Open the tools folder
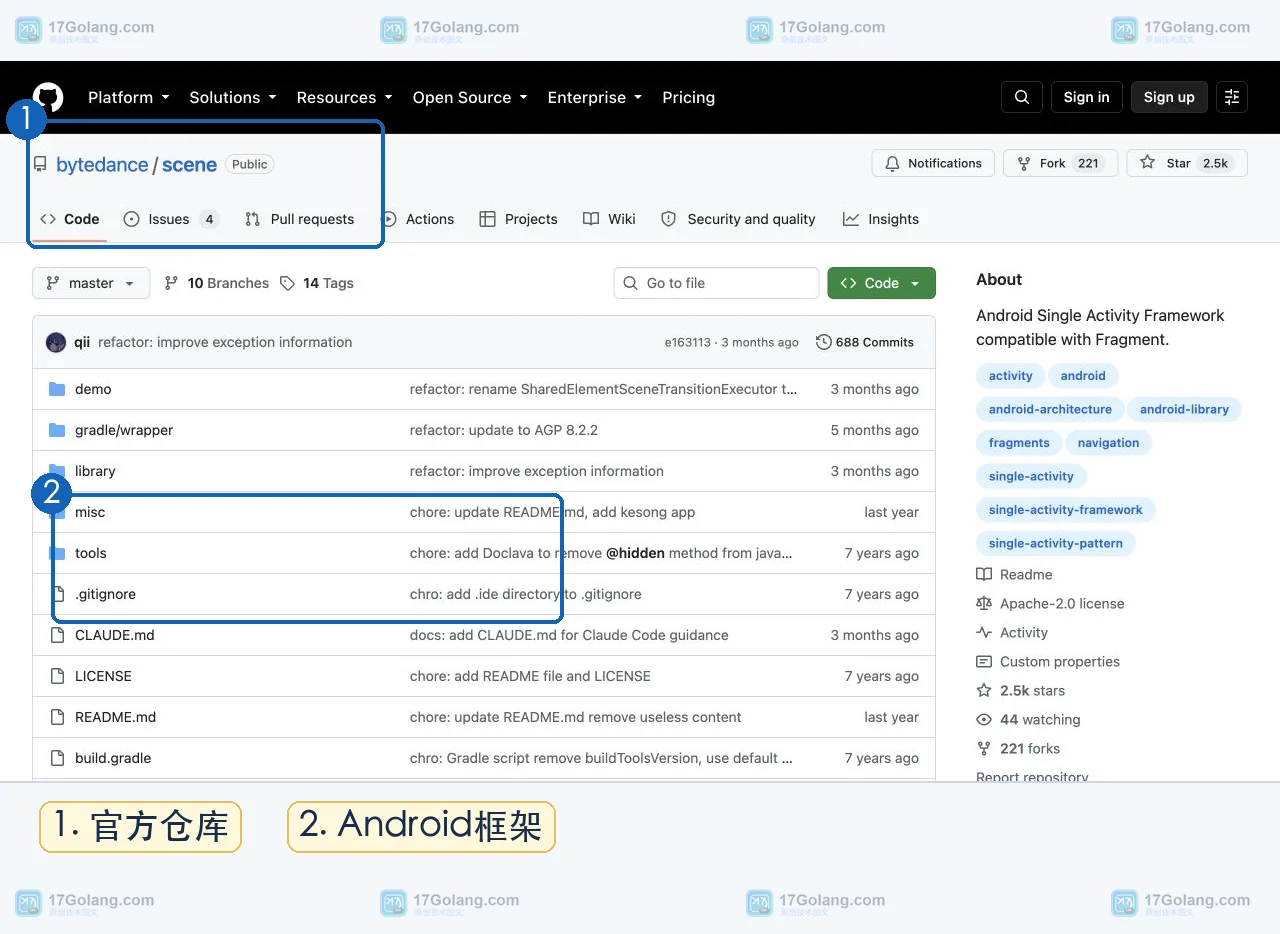The image size is (1280, 934). 91,553
